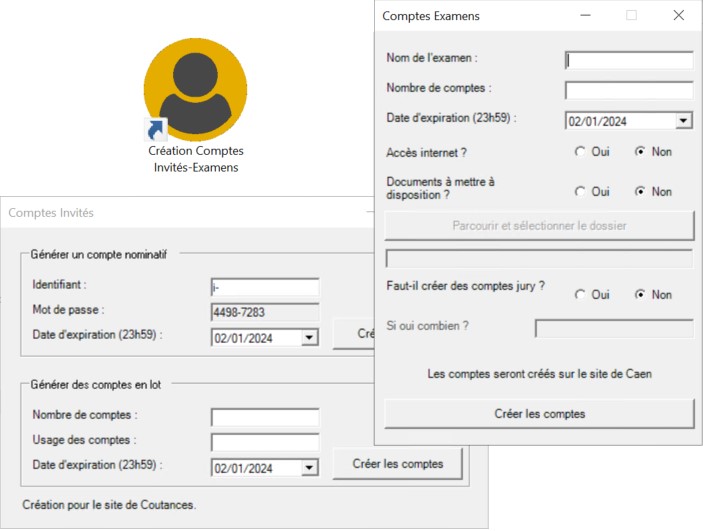This screenshot has height=531, width=703.
Task: Click Nombre de comptes field in Générer des comptes en lot
Action: point(265,417)
